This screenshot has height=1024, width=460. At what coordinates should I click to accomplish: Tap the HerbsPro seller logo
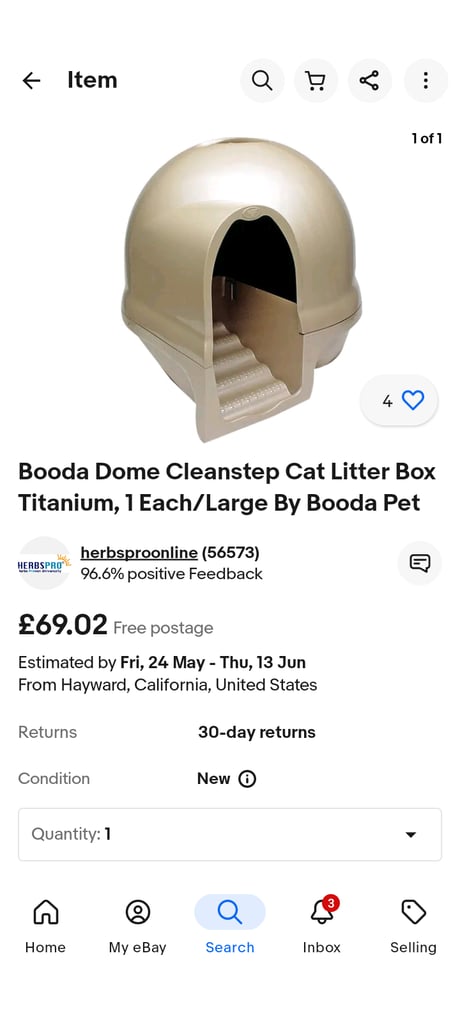click(44, 563)
